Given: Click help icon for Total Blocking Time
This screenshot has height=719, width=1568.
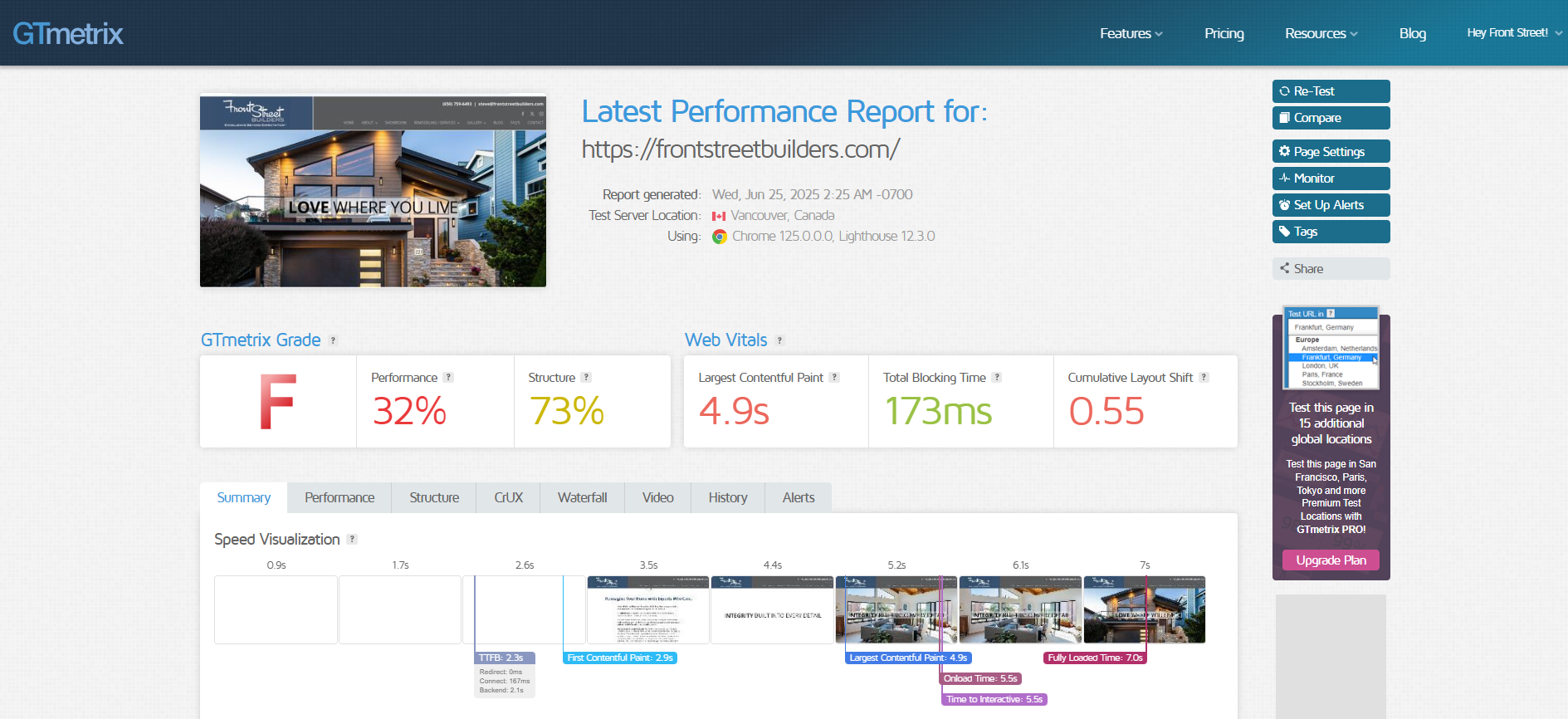Looking at the screenshot, I should pos(997,377).
